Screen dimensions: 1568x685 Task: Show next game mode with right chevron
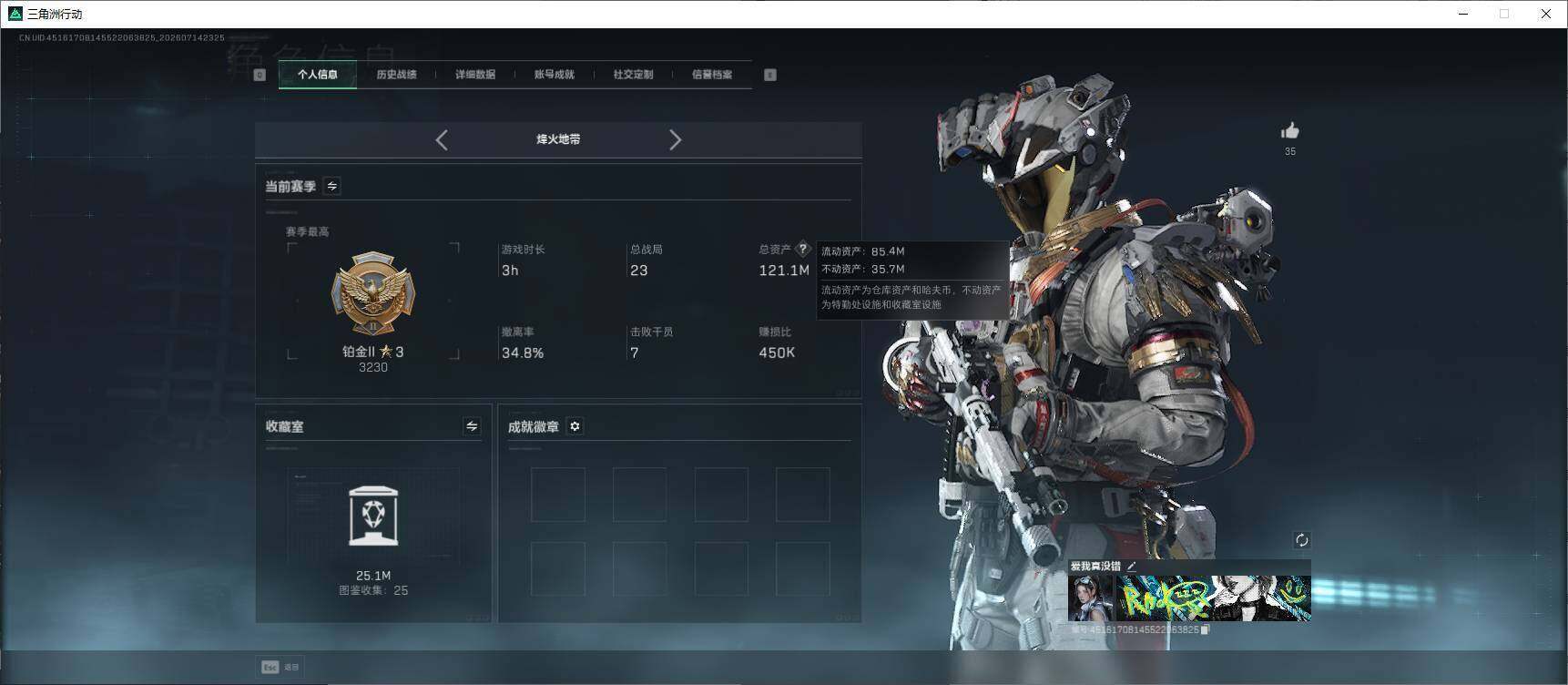675,139
